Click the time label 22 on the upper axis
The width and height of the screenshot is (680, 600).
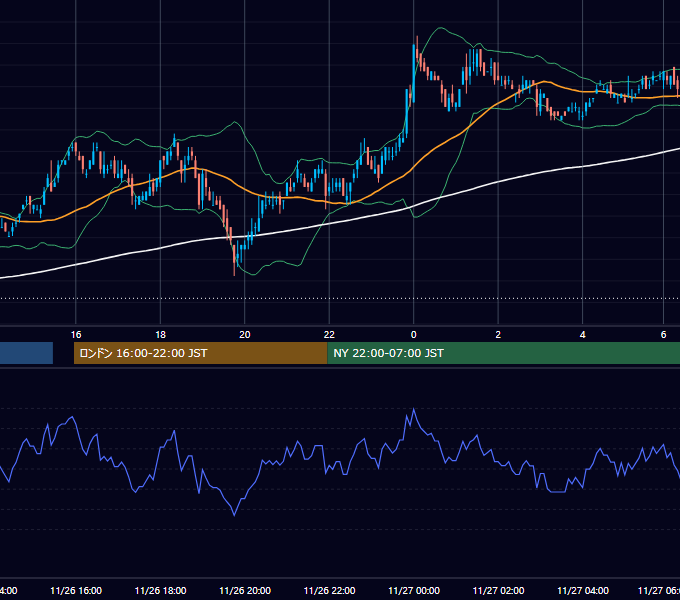(x=329, y=335)
